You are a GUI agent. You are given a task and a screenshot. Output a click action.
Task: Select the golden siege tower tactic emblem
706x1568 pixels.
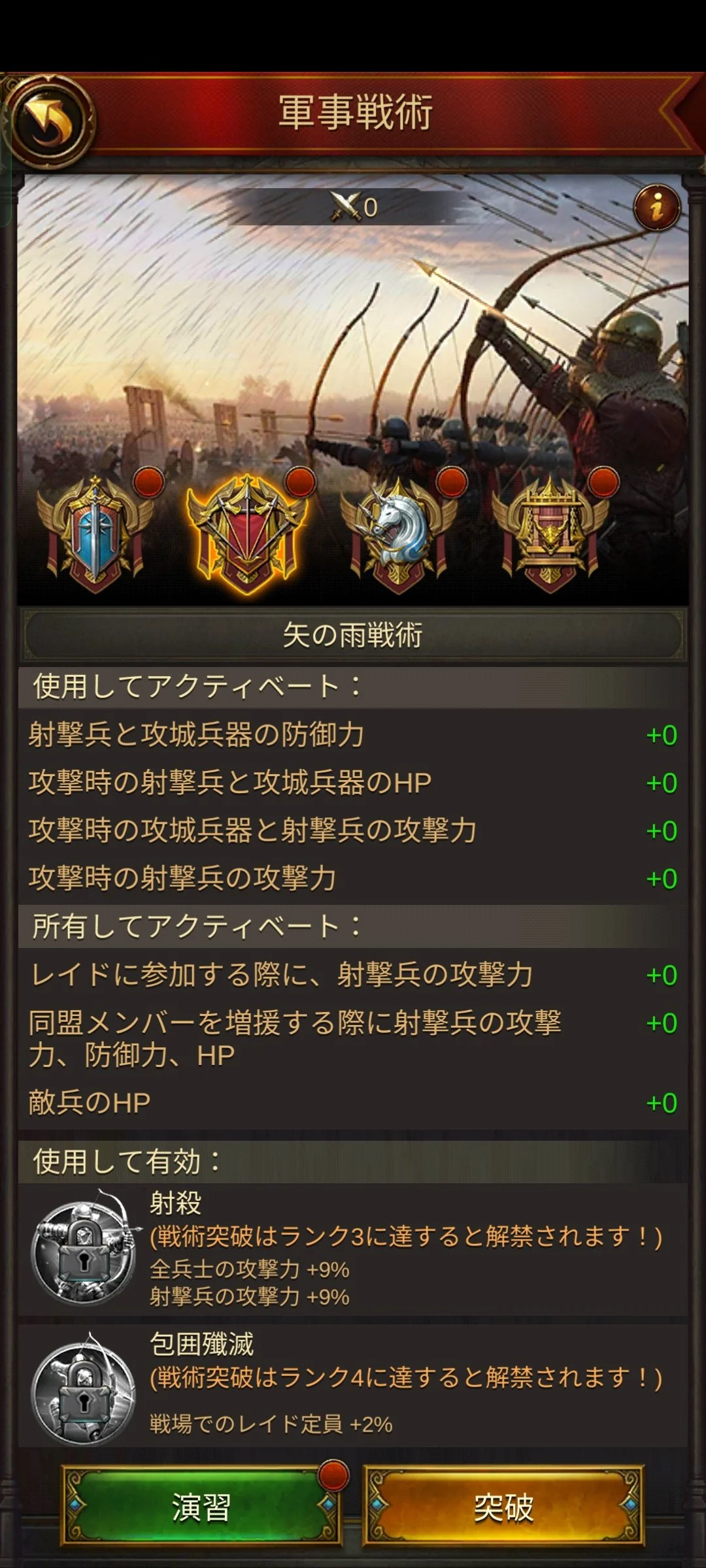(551, 533)
